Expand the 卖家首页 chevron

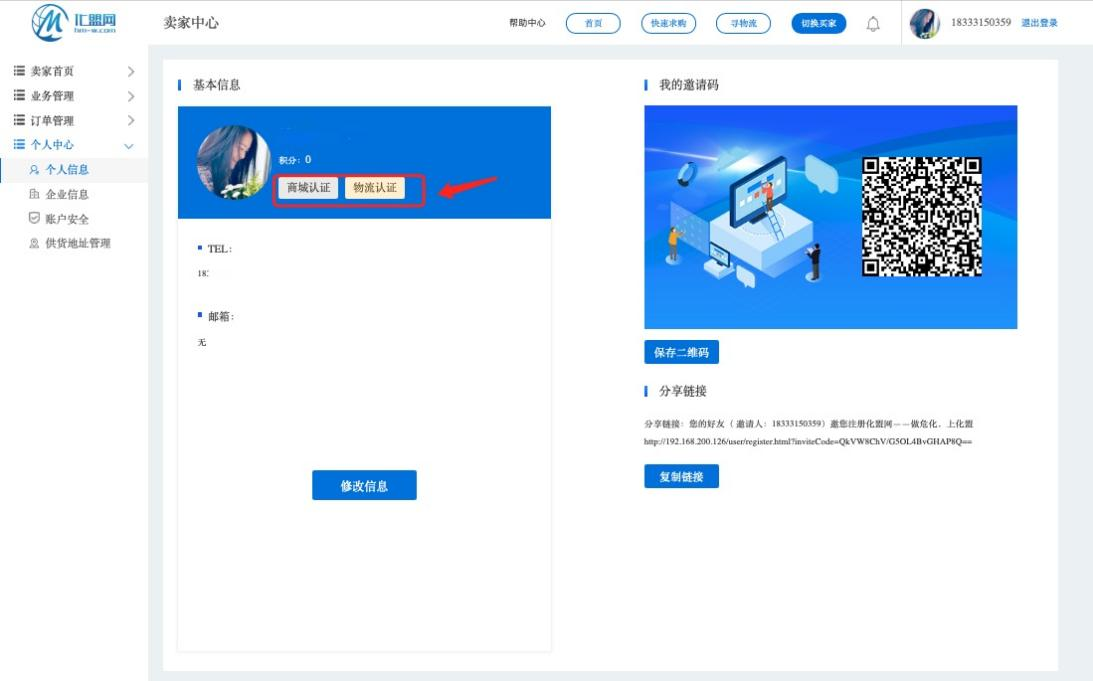click(x=130, y=71)
